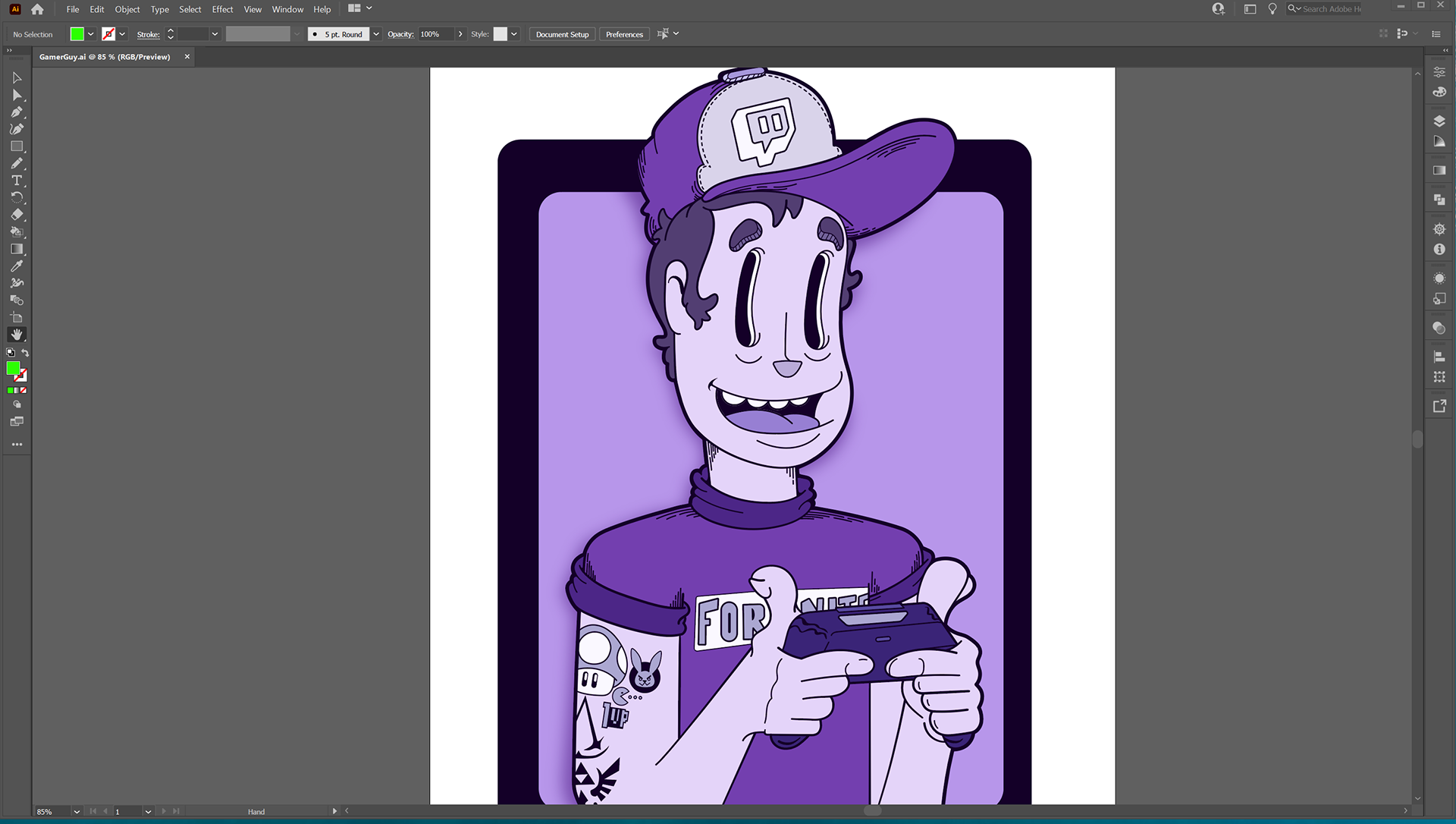Select the Artboard tool
Image resolution: width=1456 pixels, height=824 pixels.
coord(17,317)
